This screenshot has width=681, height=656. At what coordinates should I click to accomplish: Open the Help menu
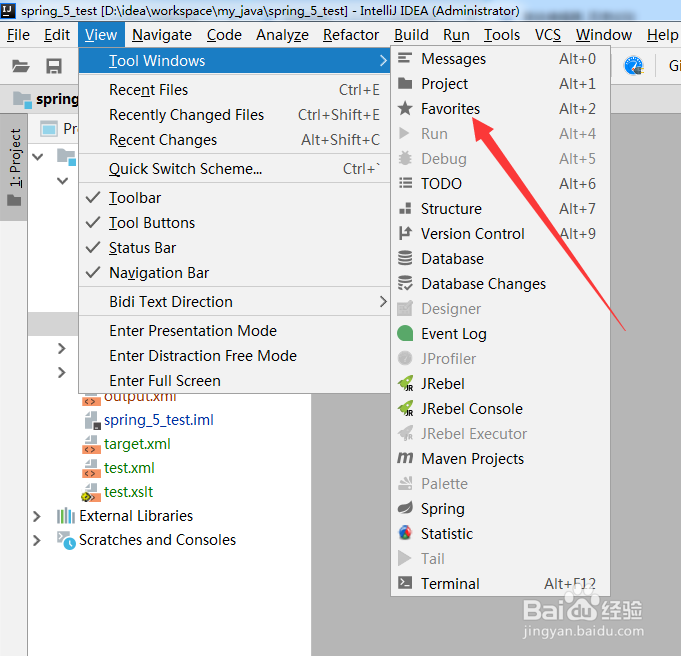(x=662, y=35)
